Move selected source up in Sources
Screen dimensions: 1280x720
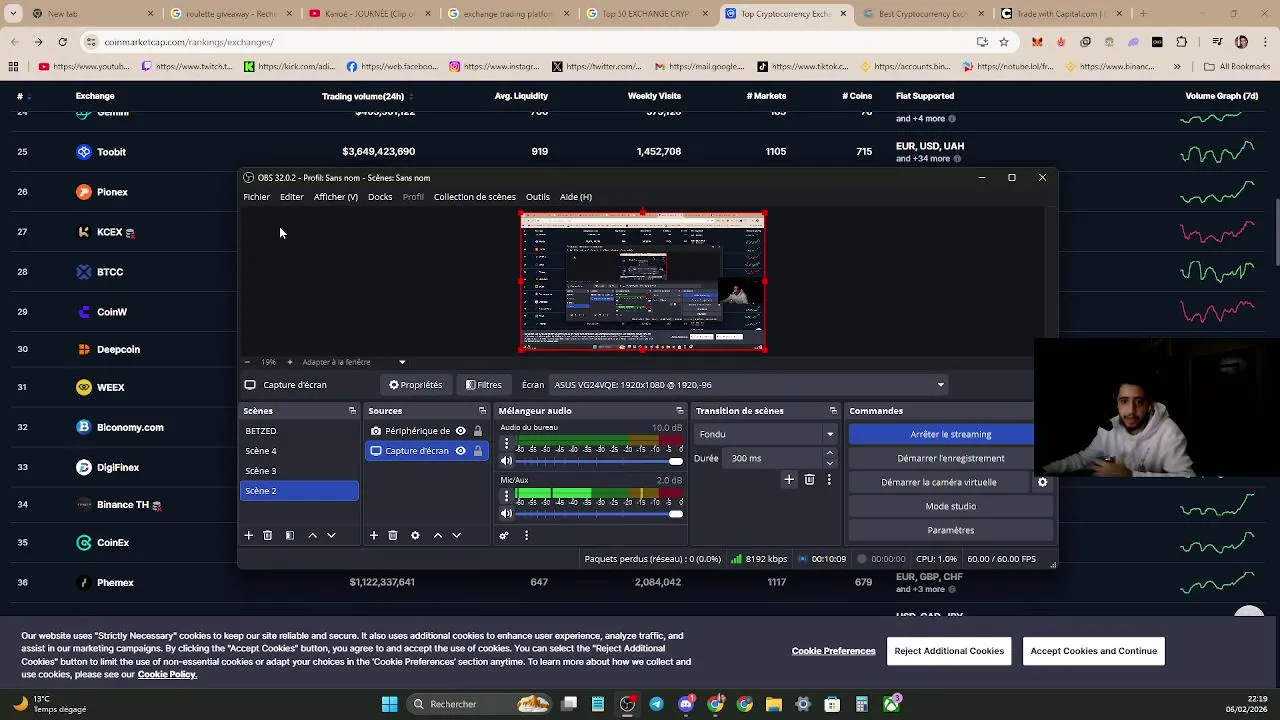click(x=437, y=536)
